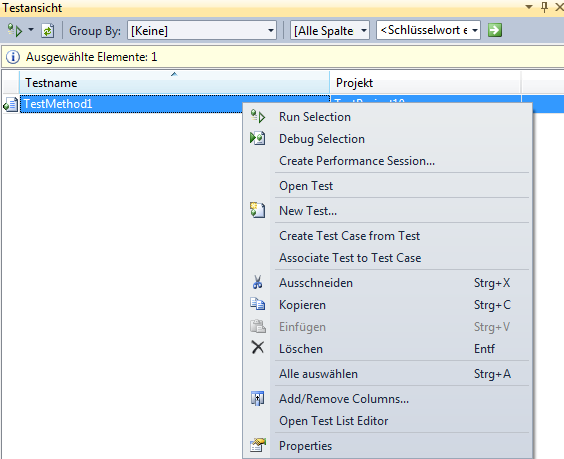This screenshot has width=564, height=459.
Task: Choose Open Test in the menu
Action: click(387, 186)
